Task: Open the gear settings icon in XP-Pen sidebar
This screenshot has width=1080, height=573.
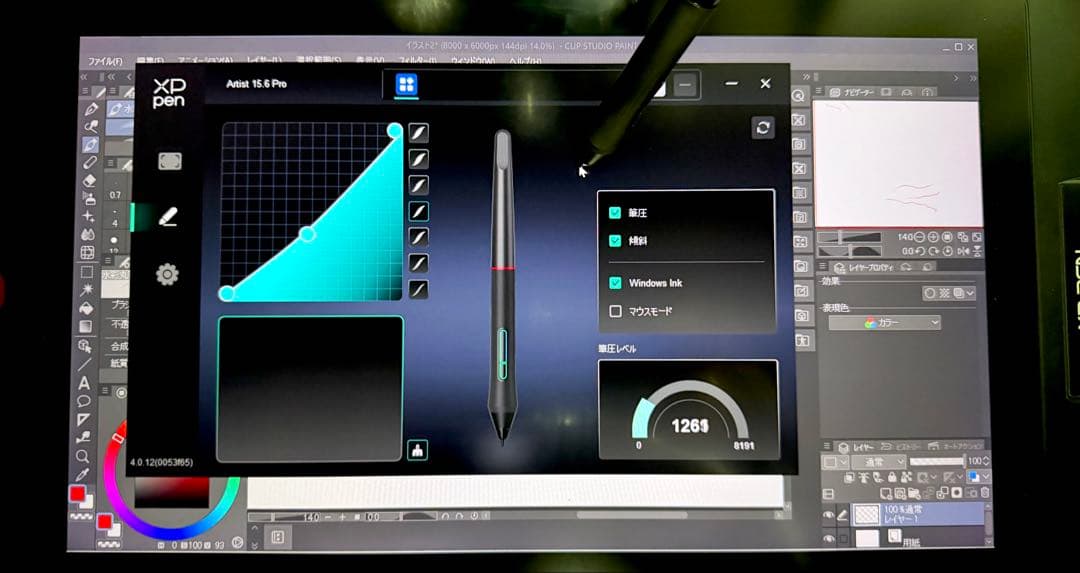Action: coord(167,275)
